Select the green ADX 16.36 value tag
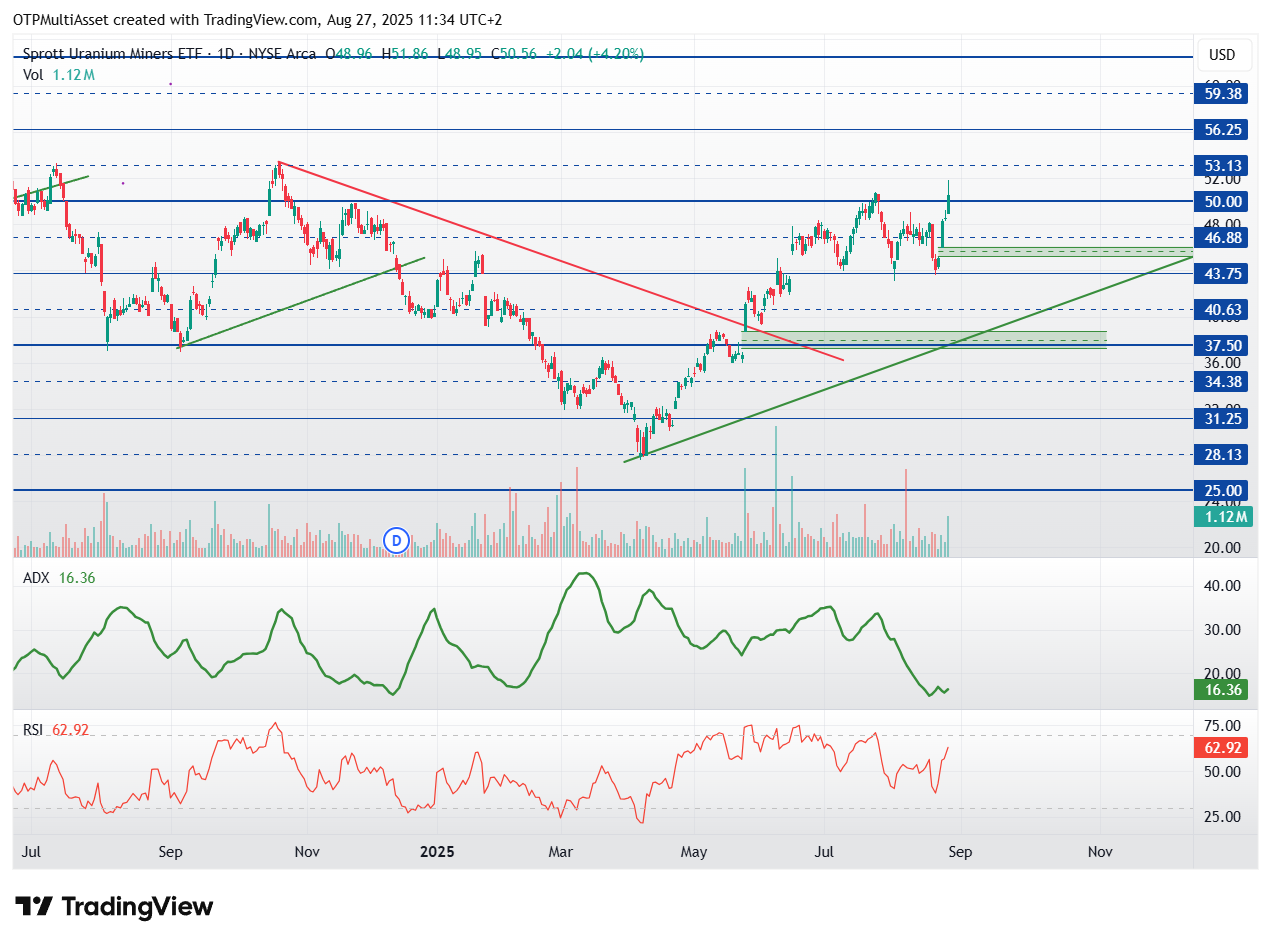 [1221, 689]
